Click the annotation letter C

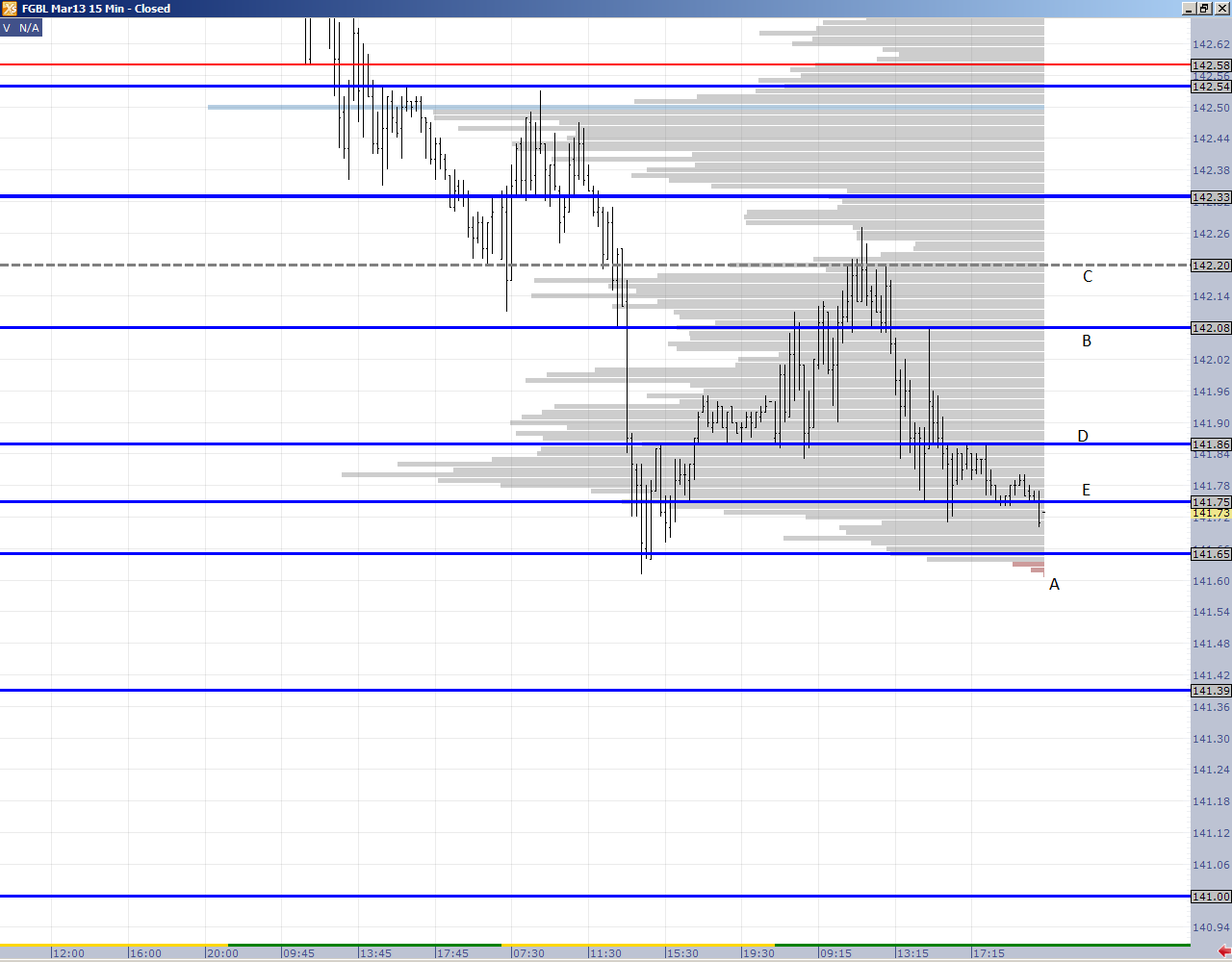coord(1088,276)
